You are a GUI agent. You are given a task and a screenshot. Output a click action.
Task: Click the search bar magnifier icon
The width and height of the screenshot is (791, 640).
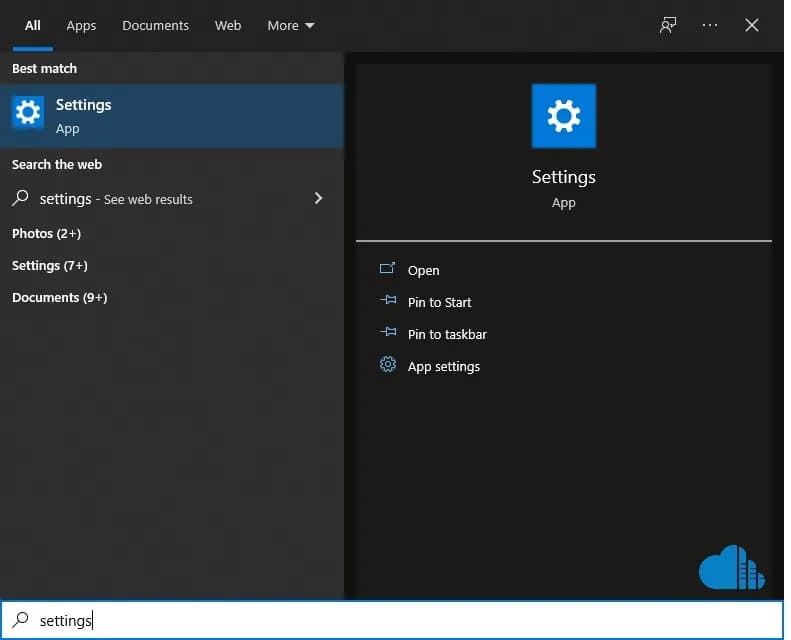(x=20, y=619)
